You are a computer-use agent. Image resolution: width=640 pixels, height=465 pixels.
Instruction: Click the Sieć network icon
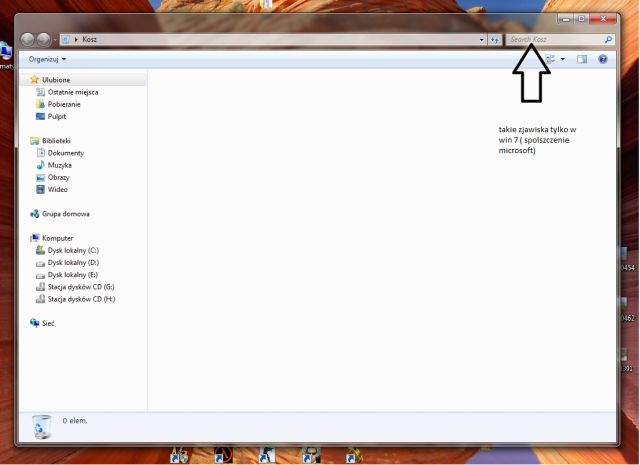35,323
